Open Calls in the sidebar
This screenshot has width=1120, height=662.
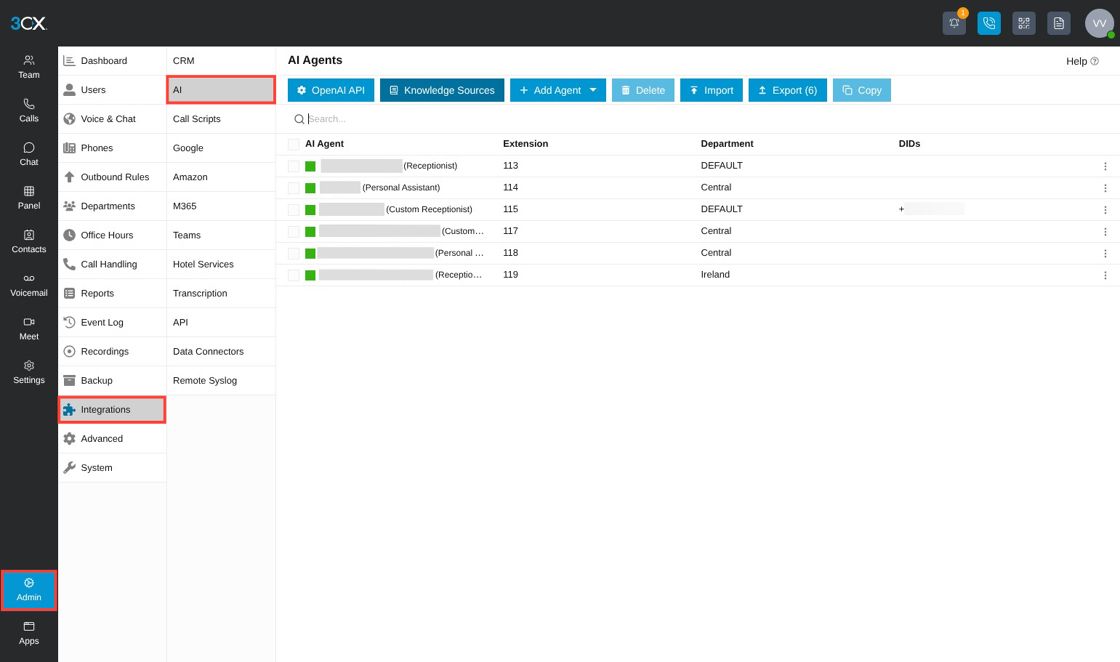[x=29, y=111]
